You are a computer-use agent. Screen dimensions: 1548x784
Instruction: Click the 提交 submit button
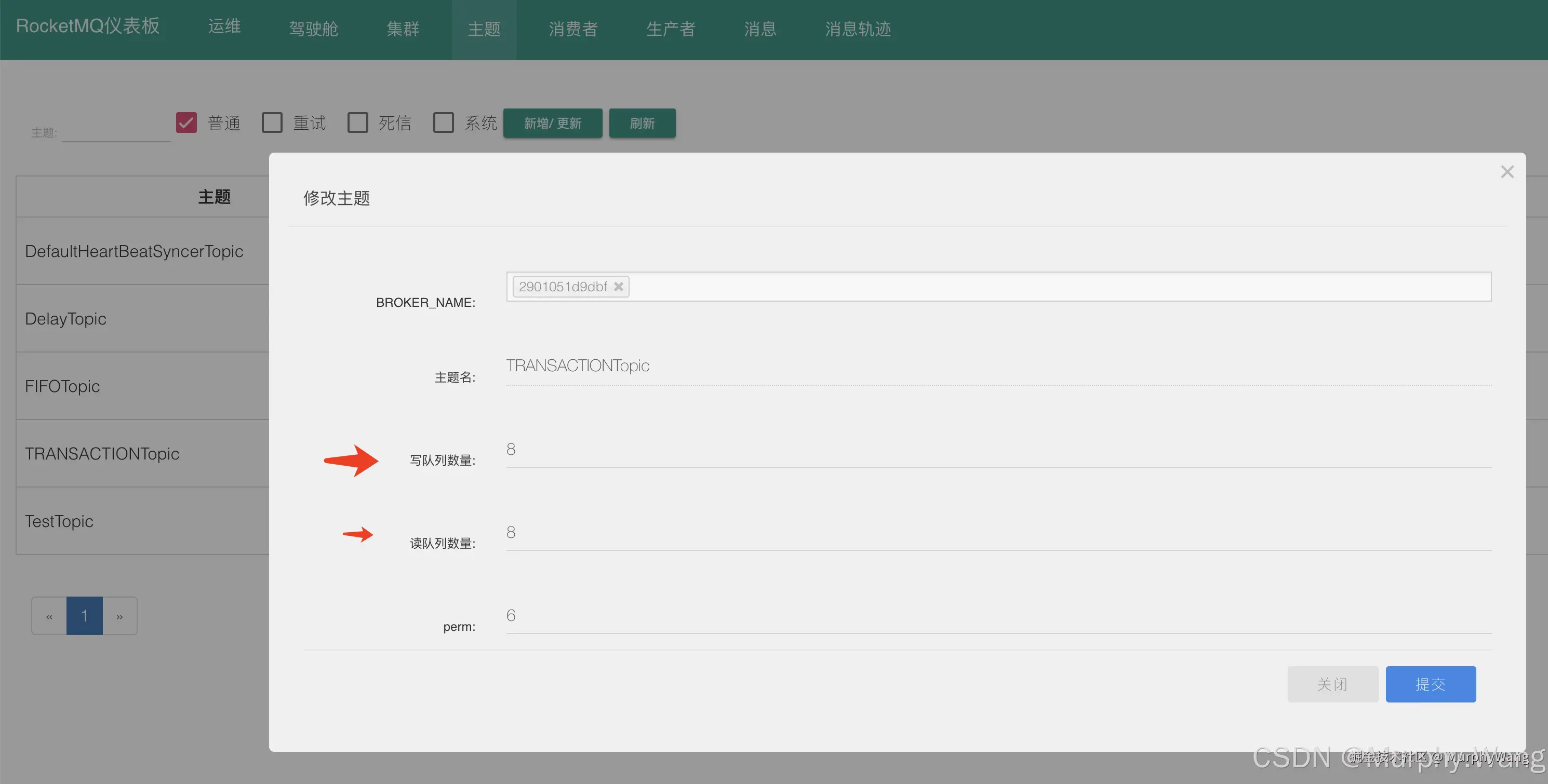point(1430,684)
